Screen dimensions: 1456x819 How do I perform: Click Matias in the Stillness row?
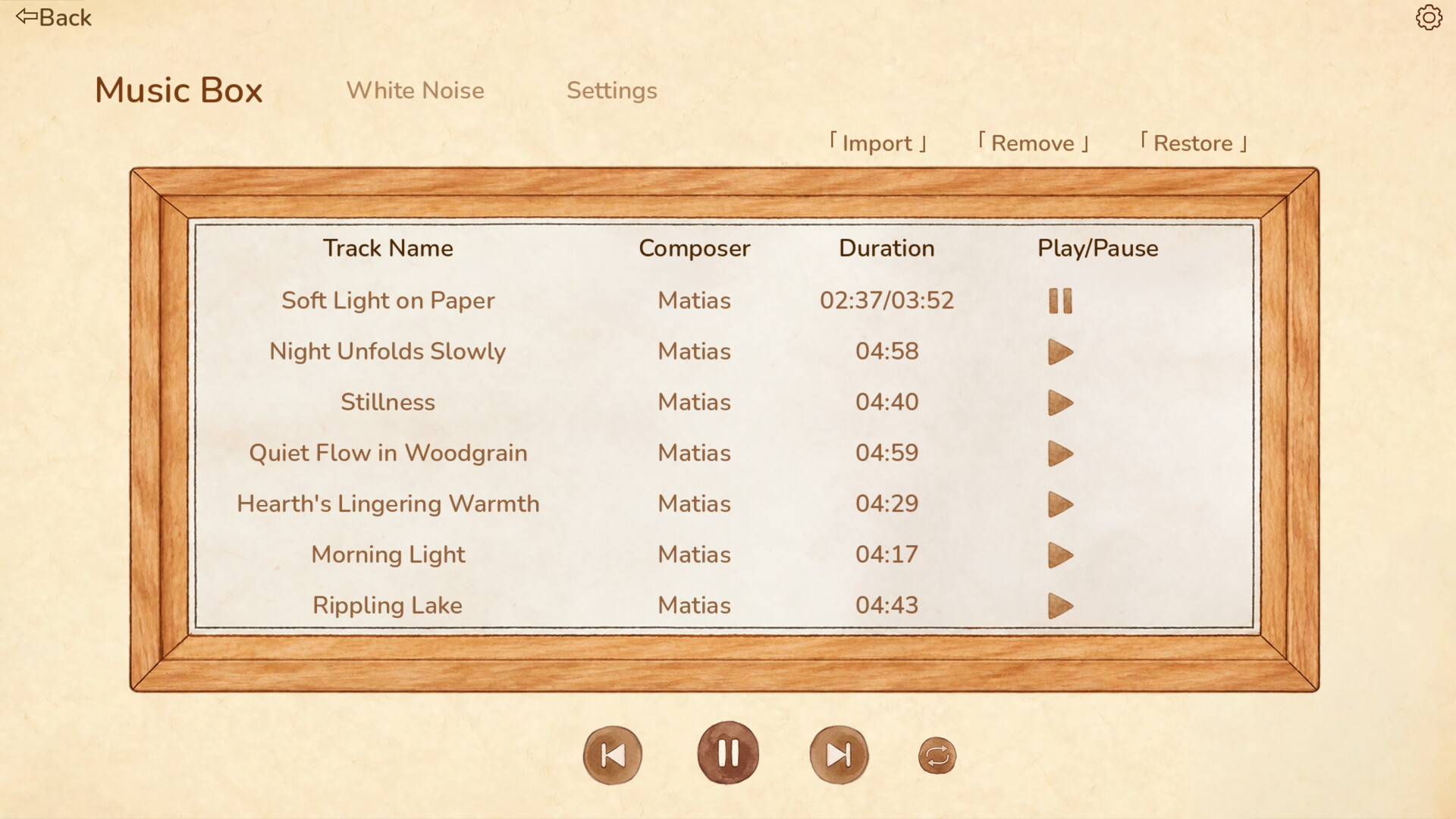pos(694,402)
